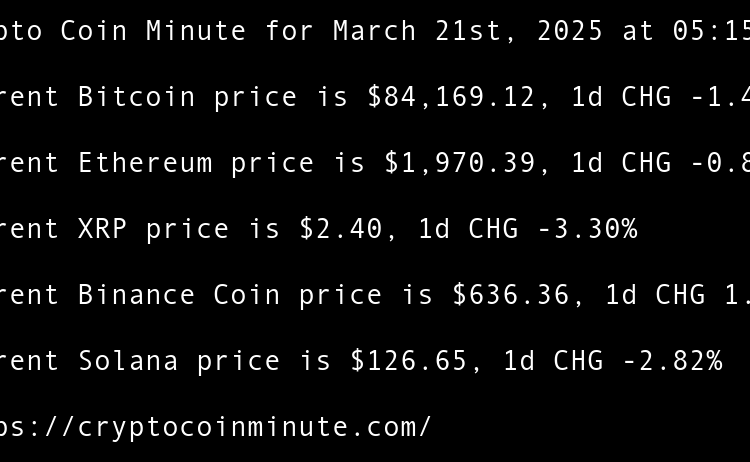Viewport: 750px width, 462px height.
Task: Click the XRP change -3.30%
Action: click(587, 229)
